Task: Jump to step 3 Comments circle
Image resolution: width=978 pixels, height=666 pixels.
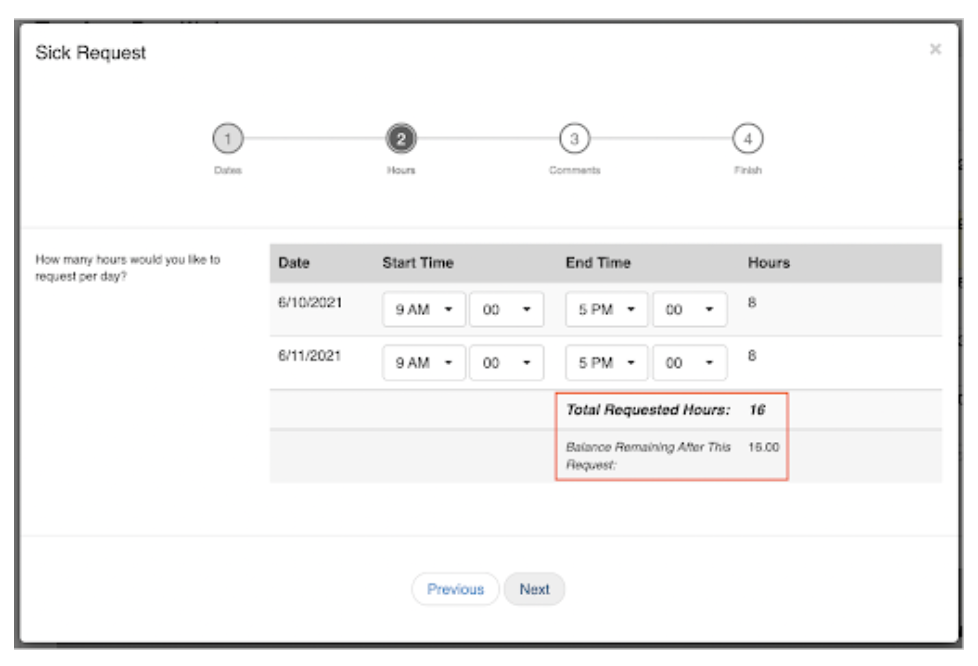Action: click(x=574, y=139)
